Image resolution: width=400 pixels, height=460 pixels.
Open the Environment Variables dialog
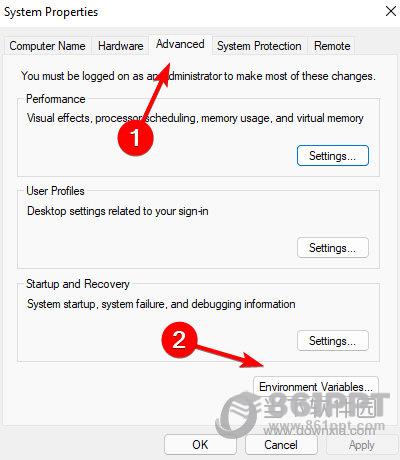(x=316, y=387)
